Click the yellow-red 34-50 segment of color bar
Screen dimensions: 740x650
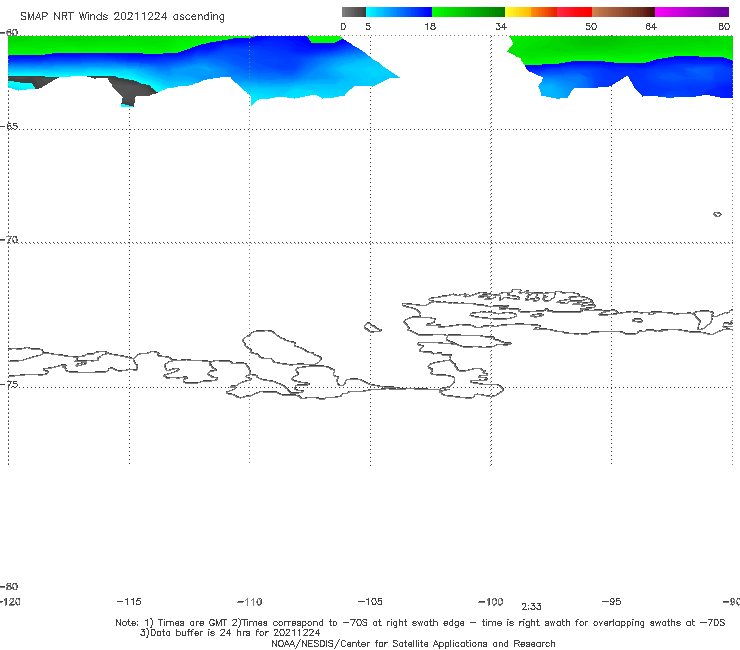pos(548,12)
